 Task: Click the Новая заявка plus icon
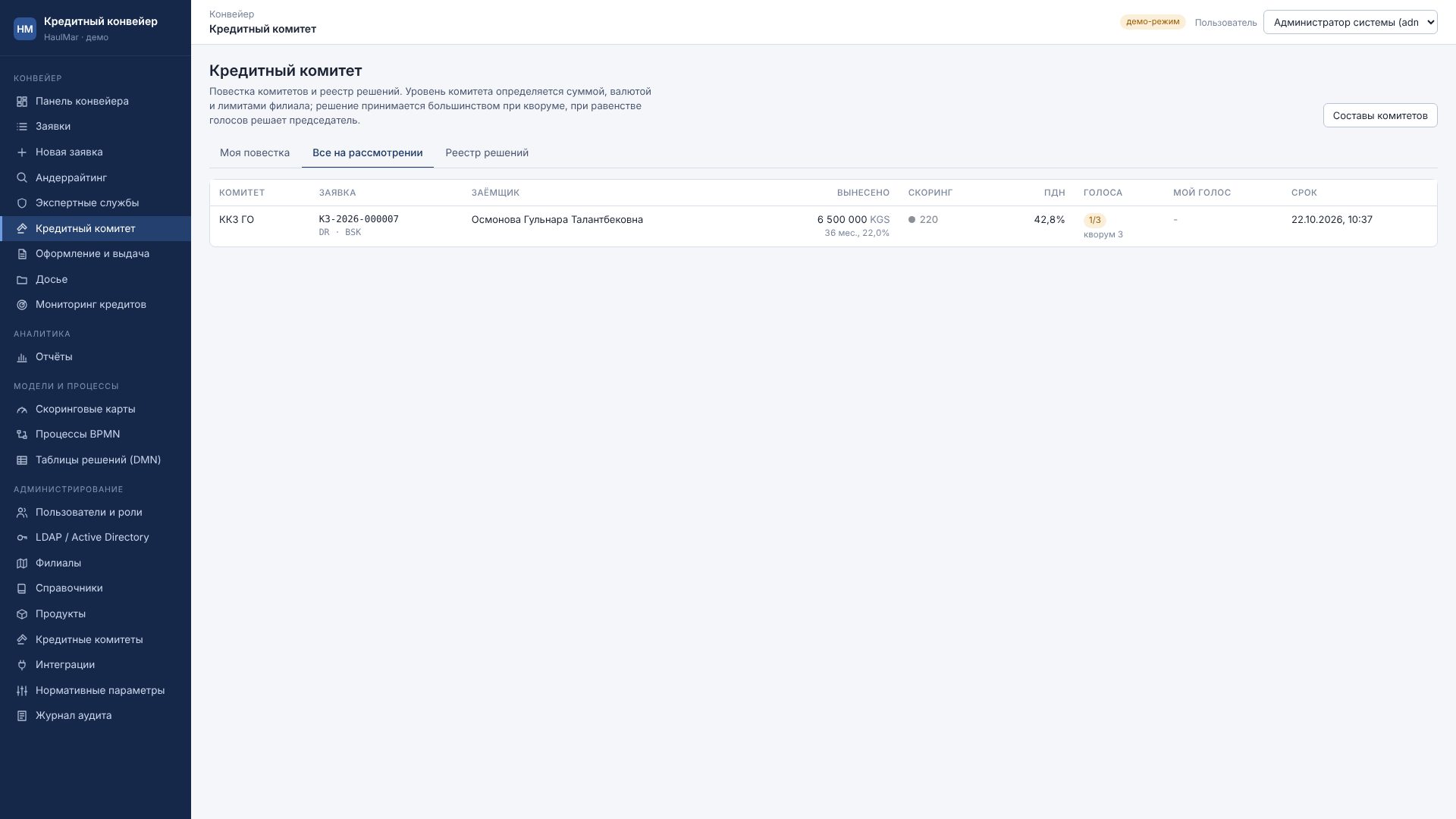tap(22, 152)
